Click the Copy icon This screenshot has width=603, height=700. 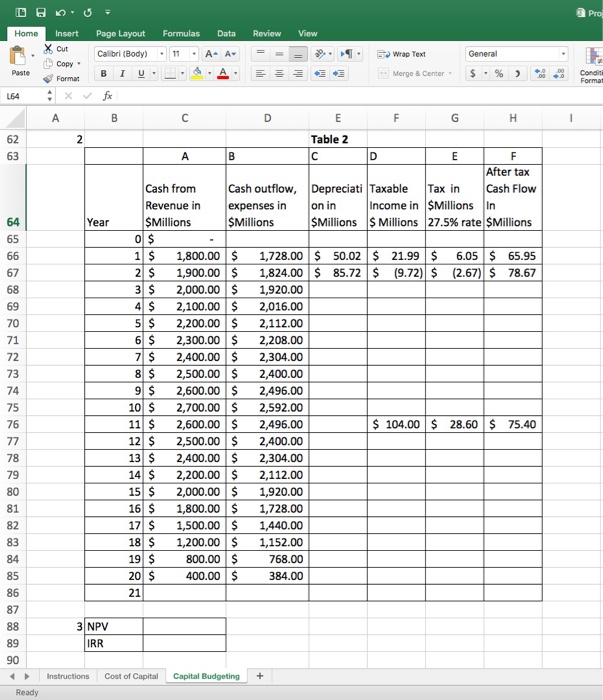48,64
